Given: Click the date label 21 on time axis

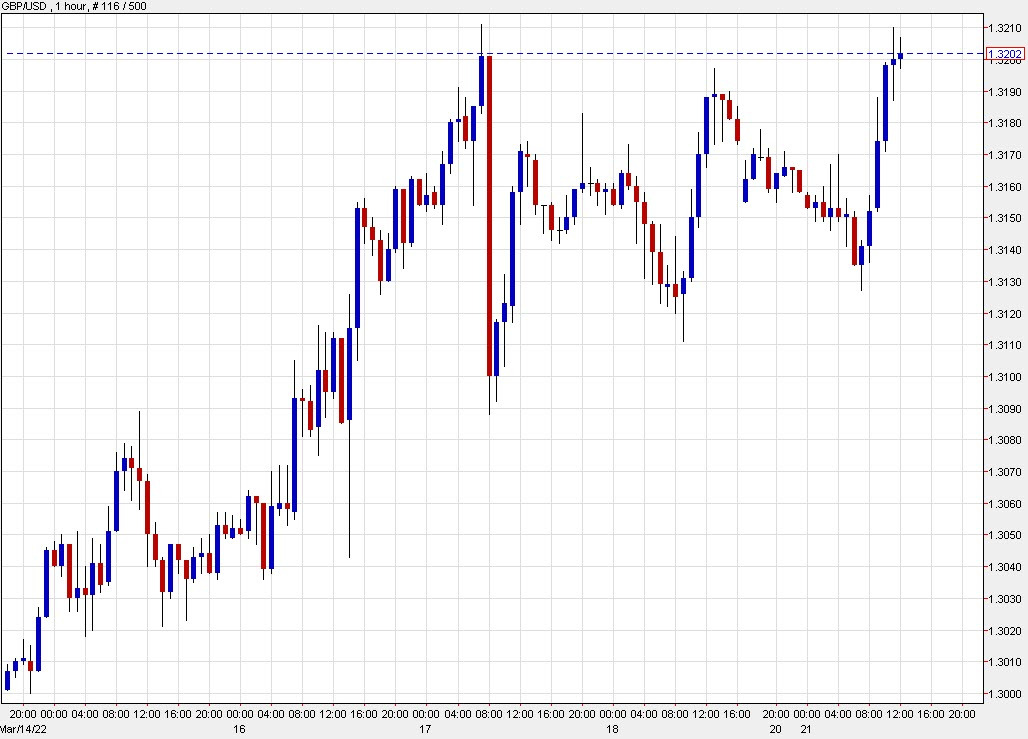Looking at the screenshot, I should pos(806,729).
